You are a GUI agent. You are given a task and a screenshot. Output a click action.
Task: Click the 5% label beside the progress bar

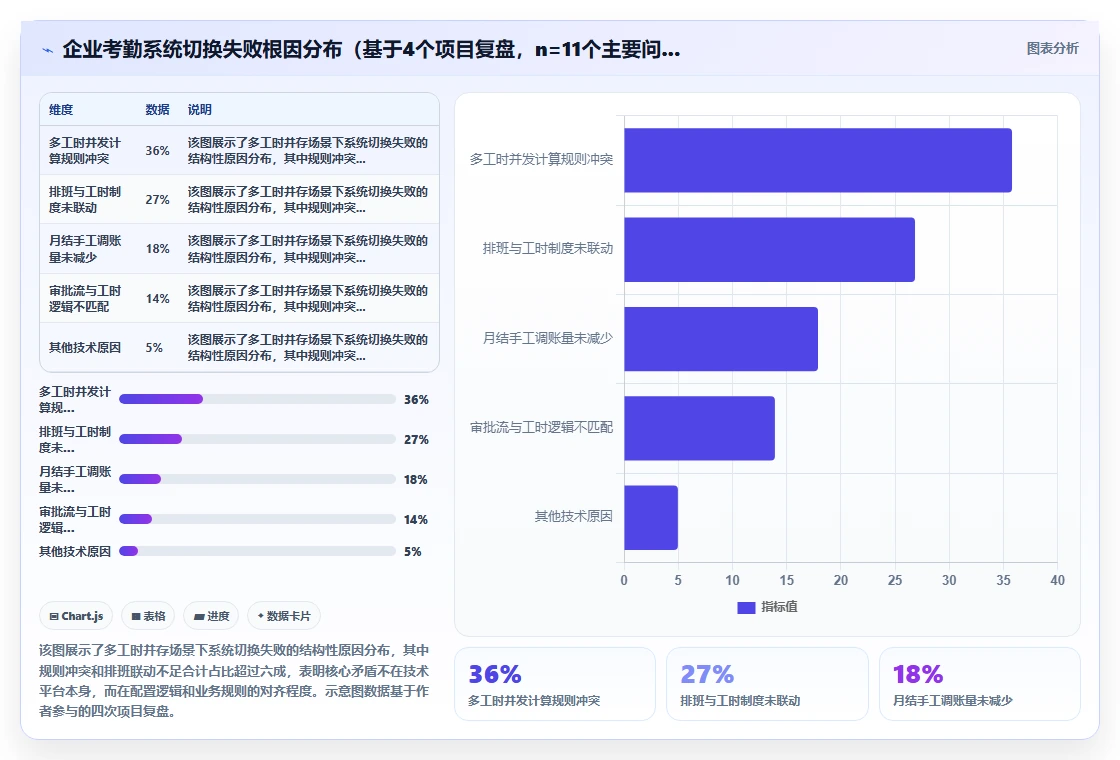[413, 551]
